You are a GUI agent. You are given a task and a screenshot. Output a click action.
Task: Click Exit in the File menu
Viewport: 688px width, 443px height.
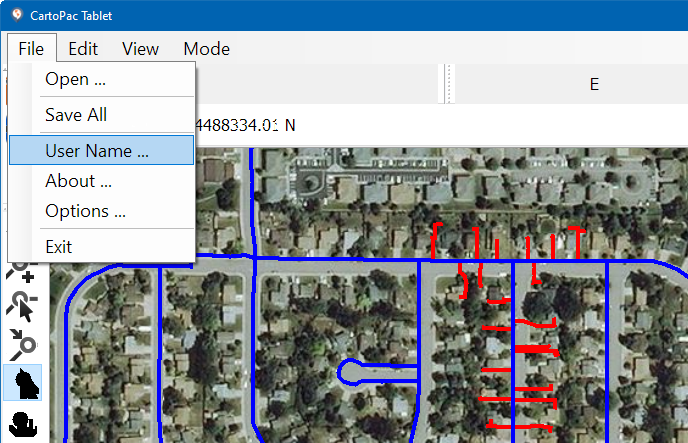(x=101, y=247)
